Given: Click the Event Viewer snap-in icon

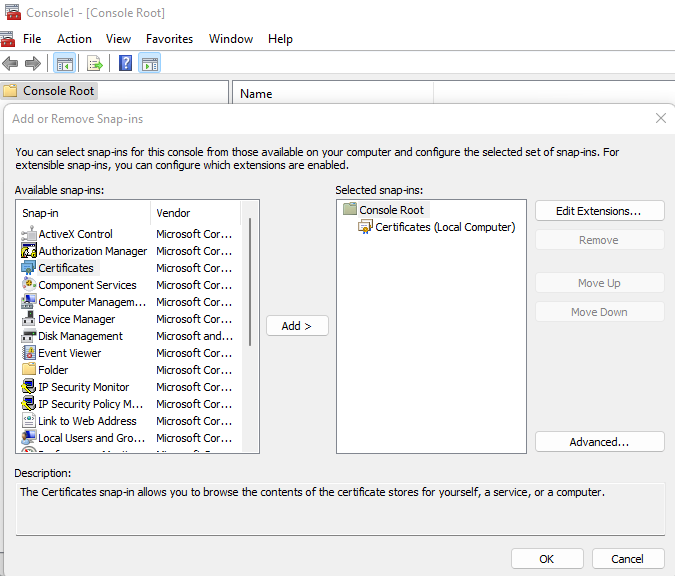Looking at the screenshot, I should [28, 353].
